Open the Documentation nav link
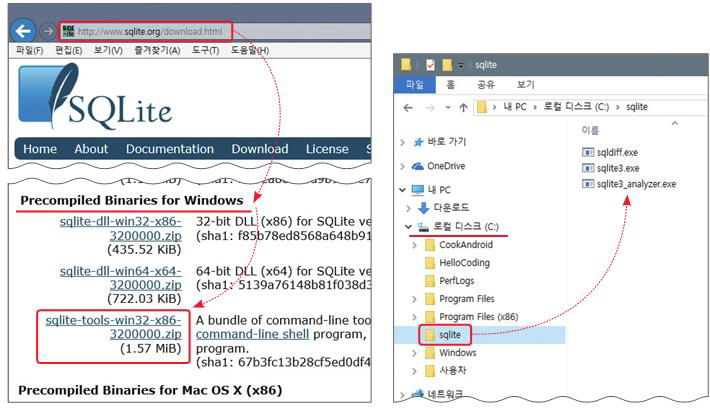710x416 pixels. coord(170,149)
